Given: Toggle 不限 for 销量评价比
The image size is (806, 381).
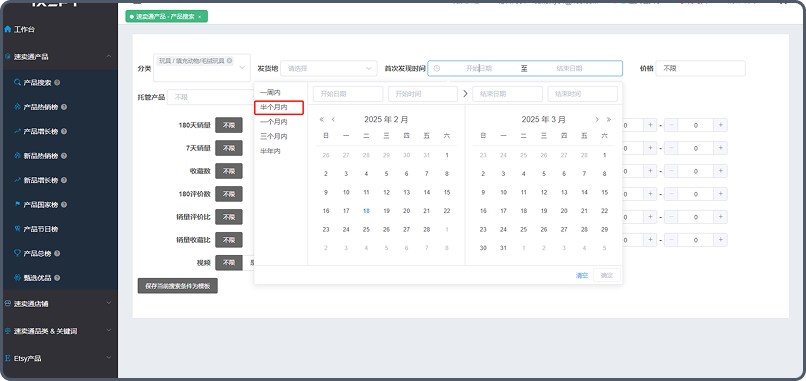Looking at the screenshot, I should [229, 217].
